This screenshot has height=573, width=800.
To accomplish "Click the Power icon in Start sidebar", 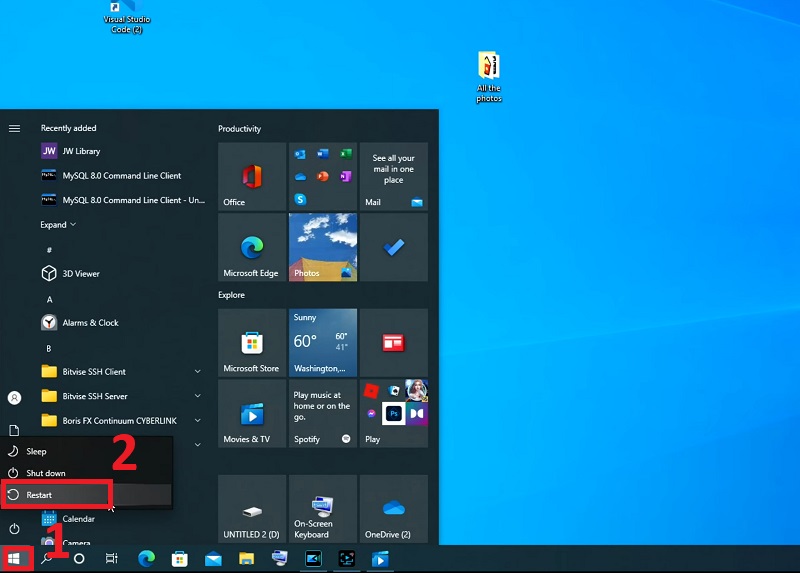I will 14,529.
